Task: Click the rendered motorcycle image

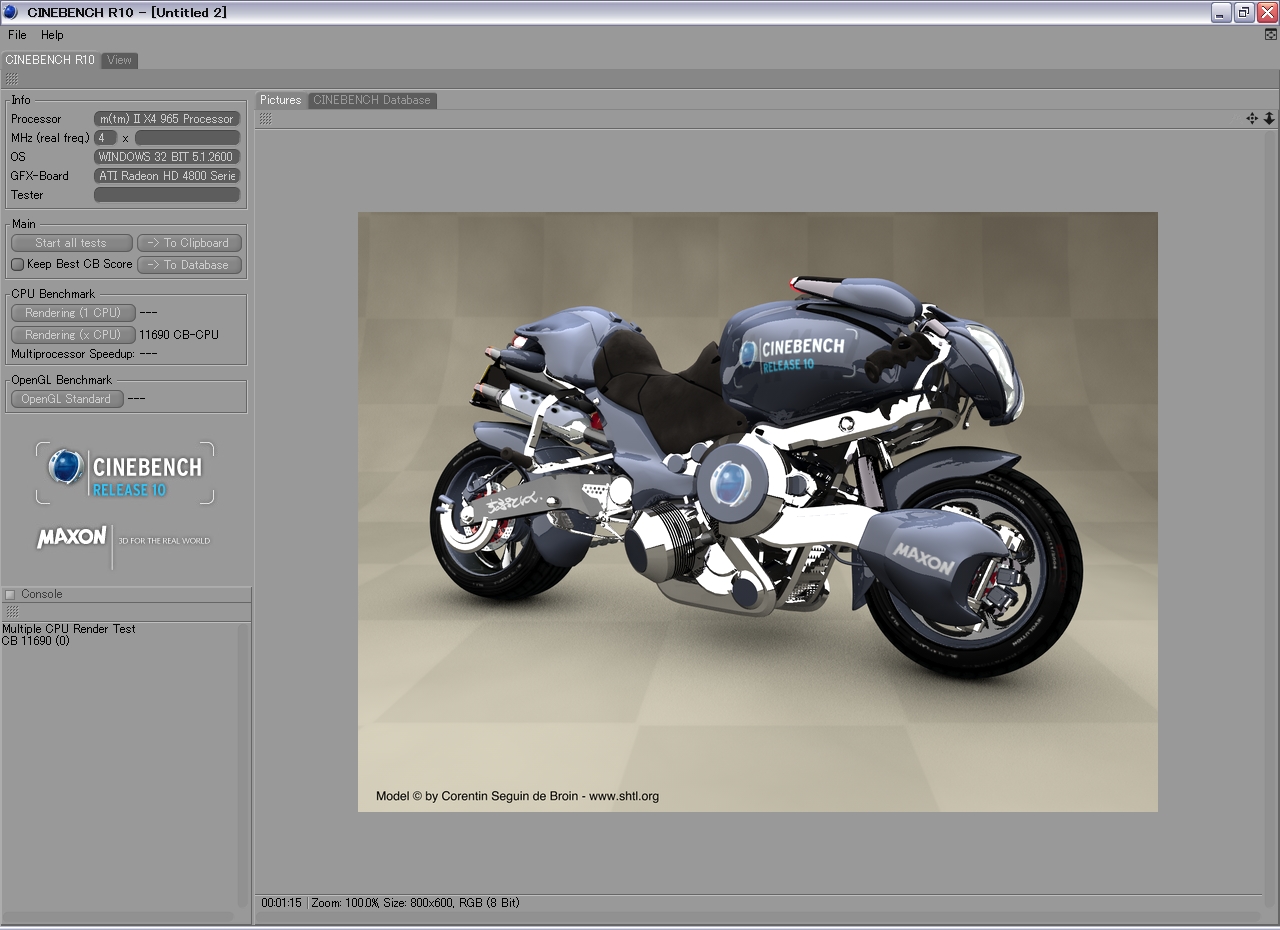Action: coord(758,512)
